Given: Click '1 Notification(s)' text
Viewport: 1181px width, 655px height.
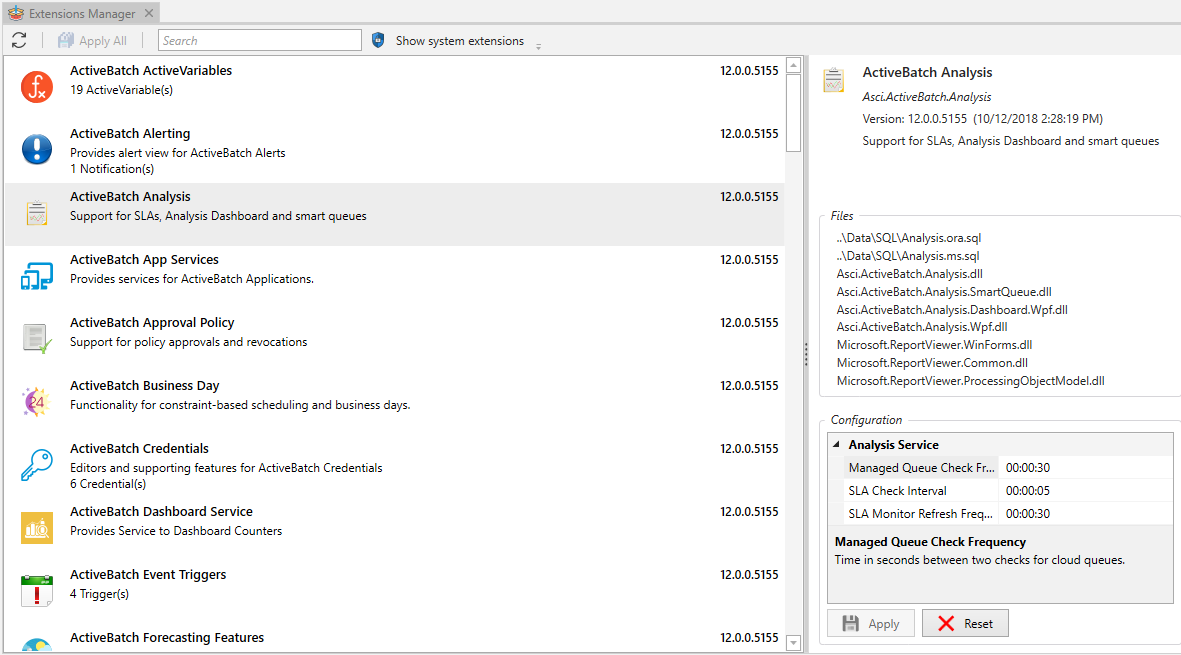Looking at the screenshot, I should (112, 169).
